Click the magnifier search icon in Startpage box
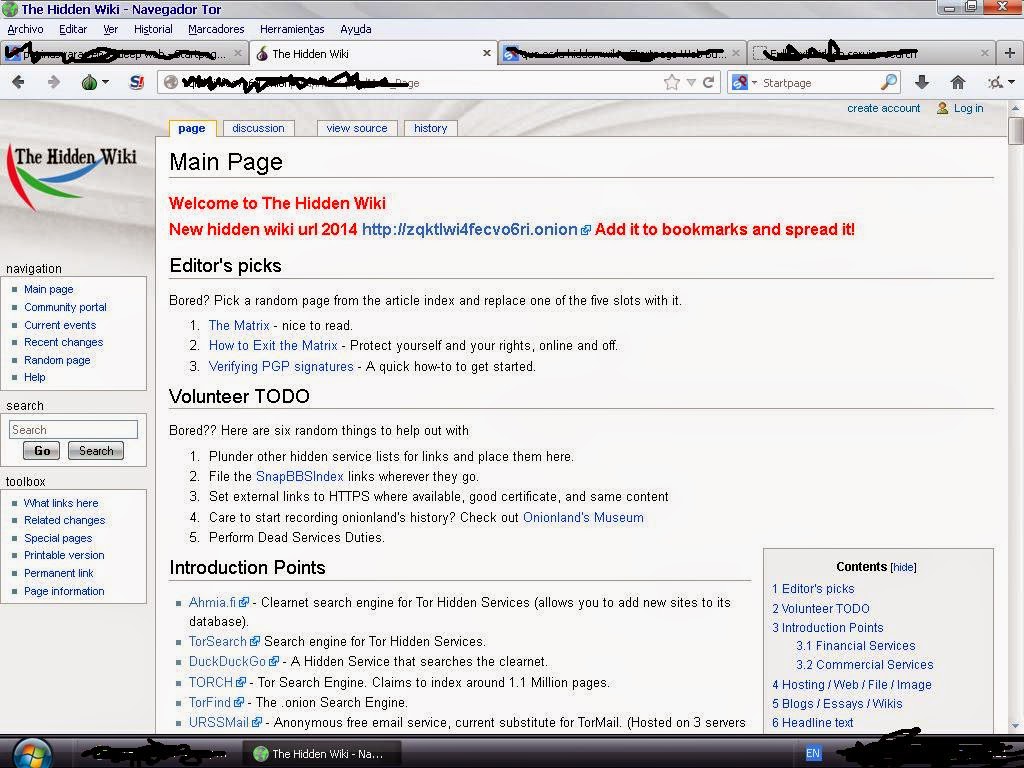The height and width of the screenshot is (768, 1024). (x=888, y=82)
